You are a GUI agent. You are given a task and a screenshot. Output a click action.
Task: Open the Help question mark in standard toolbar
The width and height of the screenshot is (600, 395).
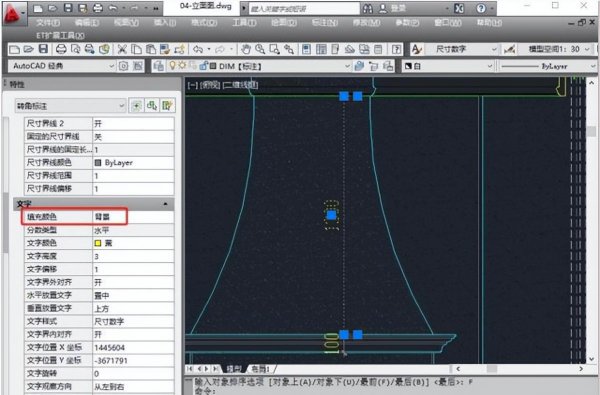396,49
